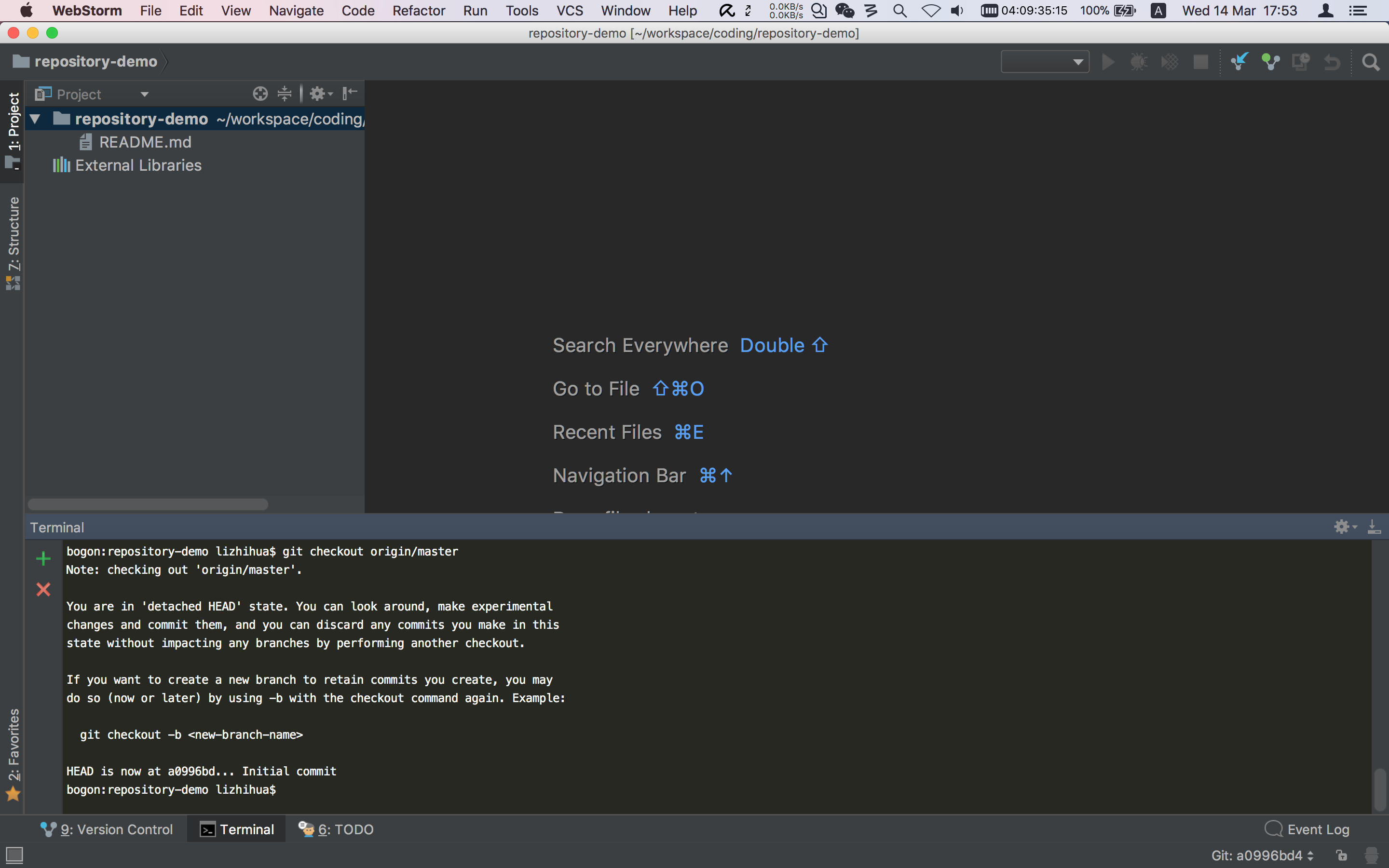Viewport: 1389px width, 868px height.
Task: Click the terminal vertical scrollbar thumb
Action: pos(1380,790)
